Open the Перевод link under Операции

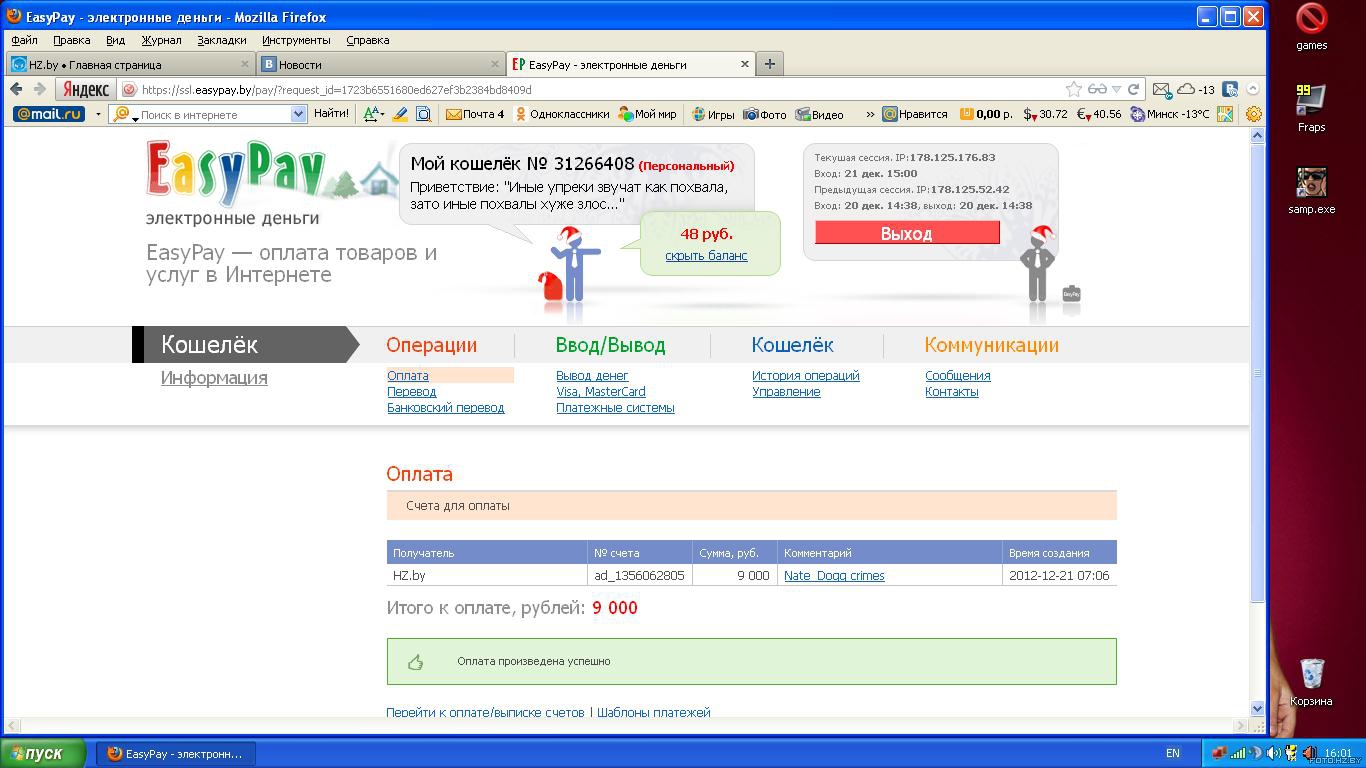tap(411, 392)
